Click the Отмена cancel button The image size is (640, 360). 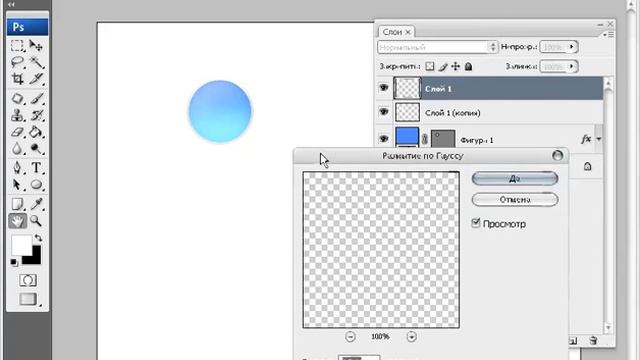coord(515,200)
